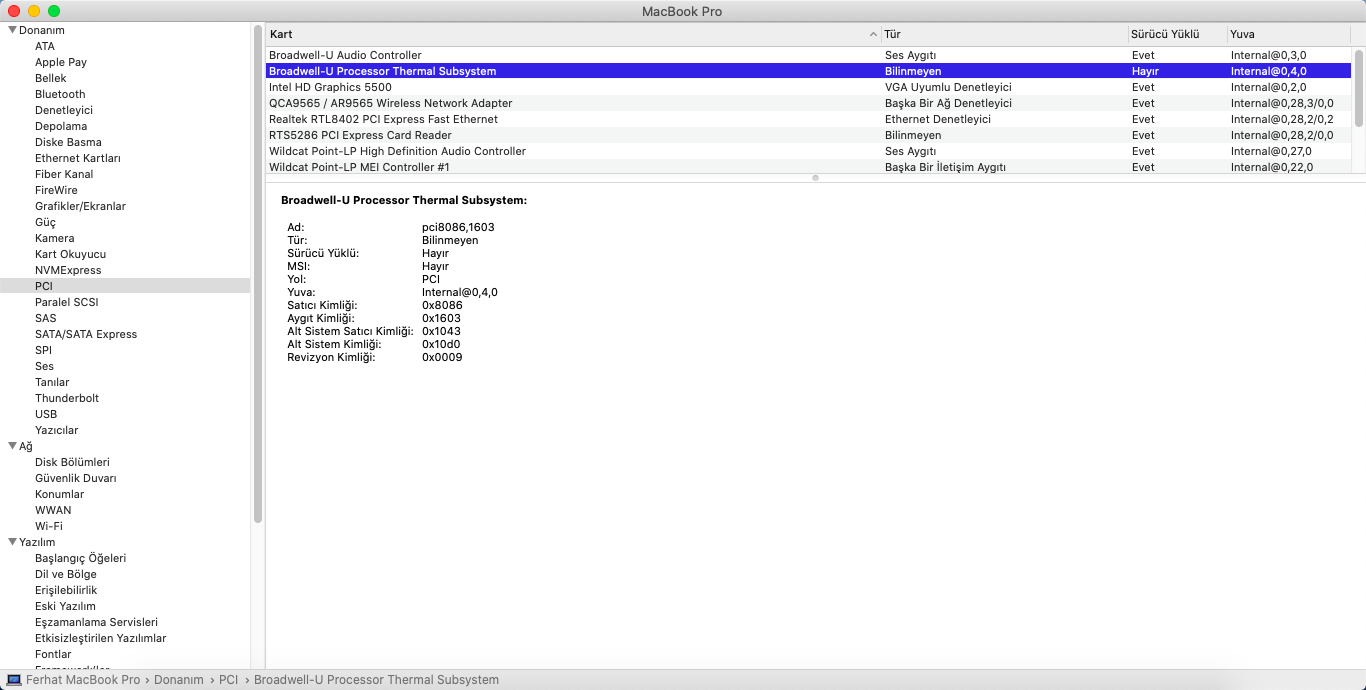The image size is (1366, 690).
Task: Open the USB sidebar entry
Action: tap(46, 414)
